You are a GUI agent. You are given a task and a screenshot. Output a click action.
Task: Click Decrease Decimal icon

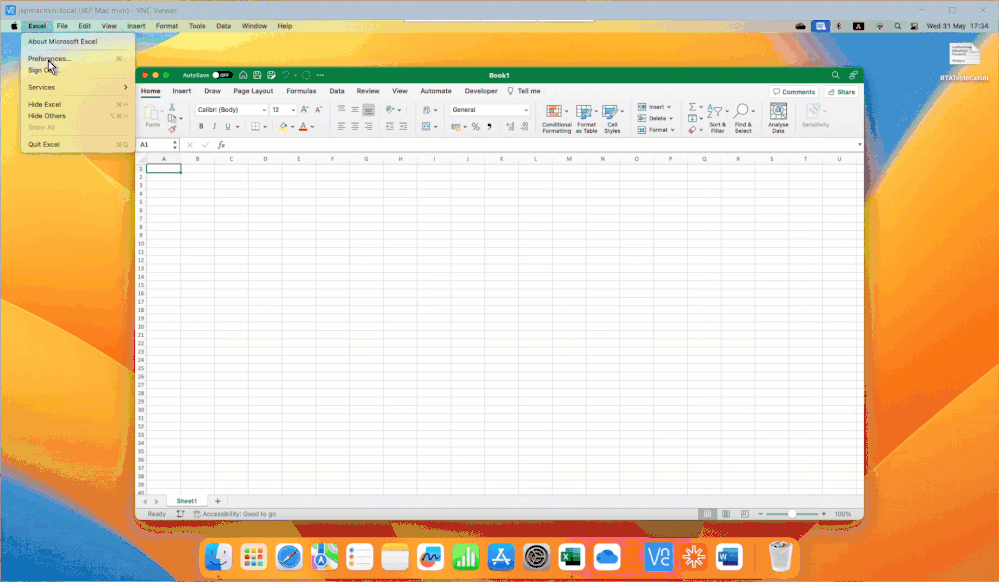click(x=524, y=127)
